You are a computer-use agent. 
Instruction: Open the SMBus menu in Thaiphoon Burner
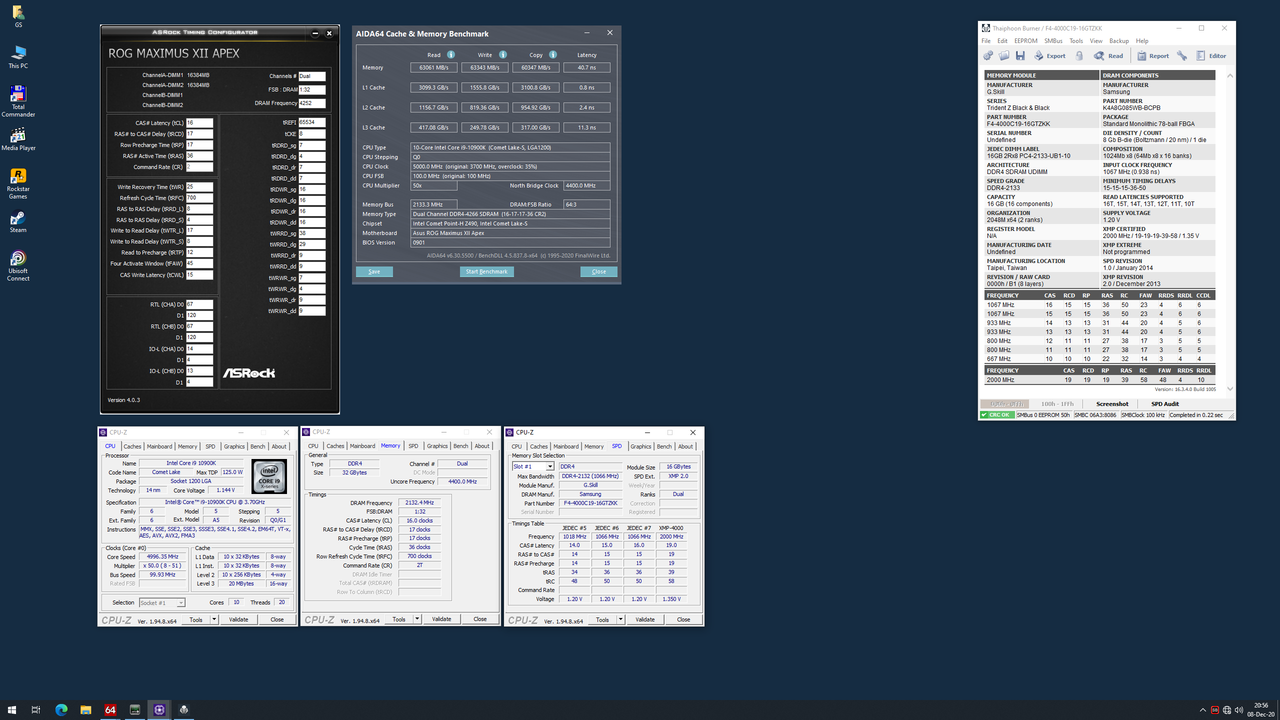[x=1053, y=41]
